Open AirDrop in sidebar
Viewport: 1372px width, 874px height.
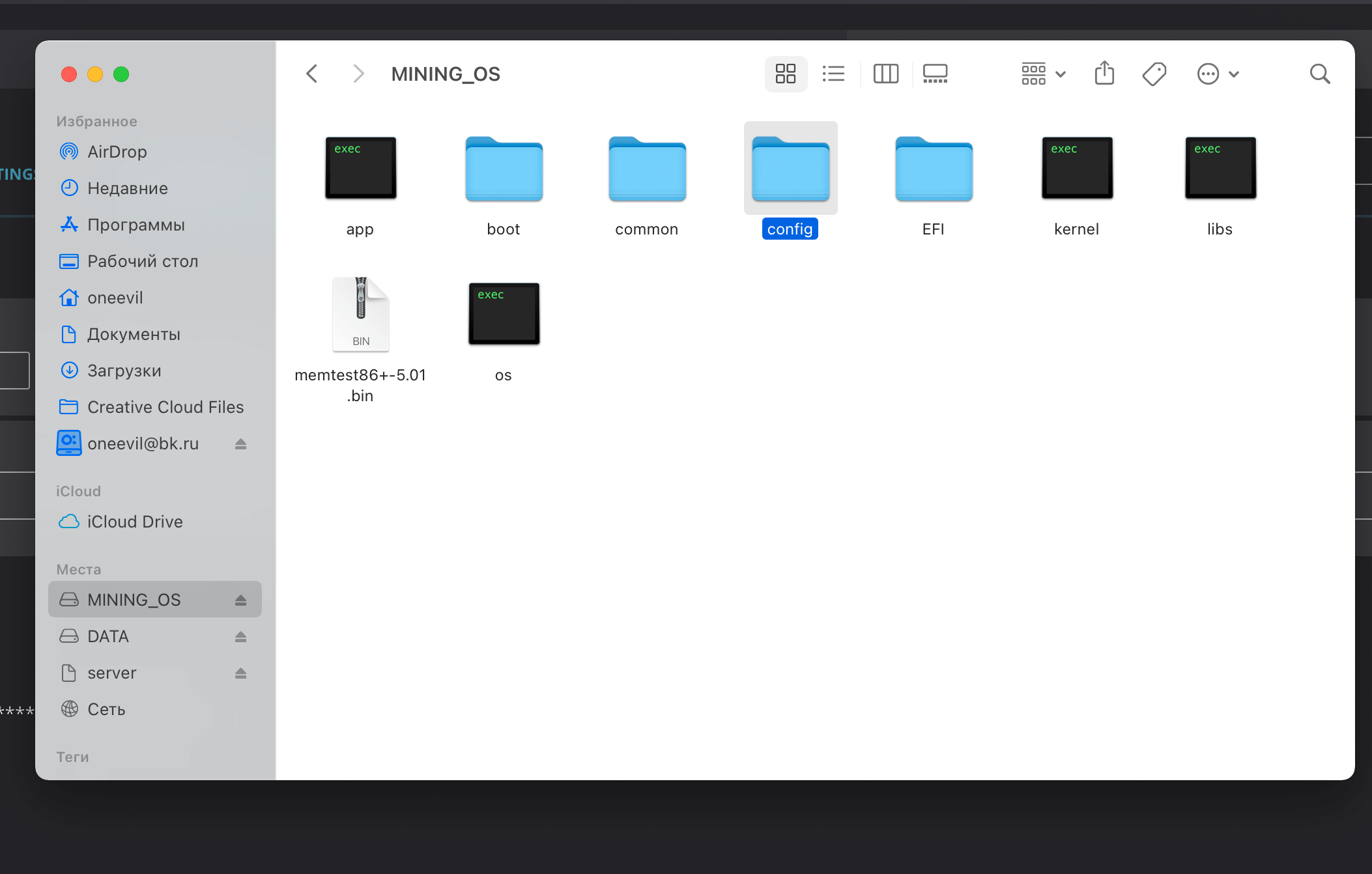click(x=117, y=152)
